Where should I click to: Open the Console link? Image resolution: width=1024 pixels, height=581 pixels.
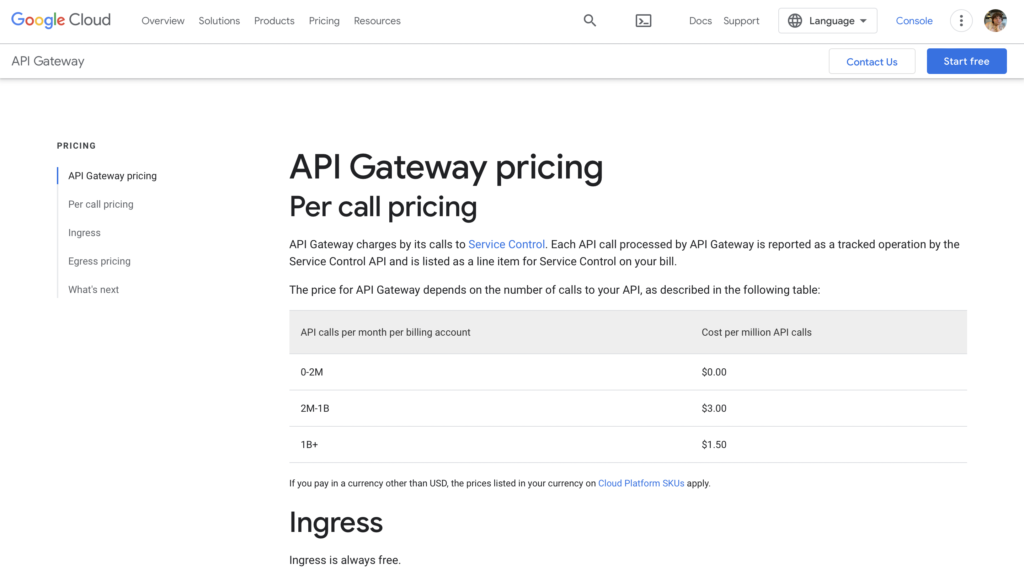[914, 21]
